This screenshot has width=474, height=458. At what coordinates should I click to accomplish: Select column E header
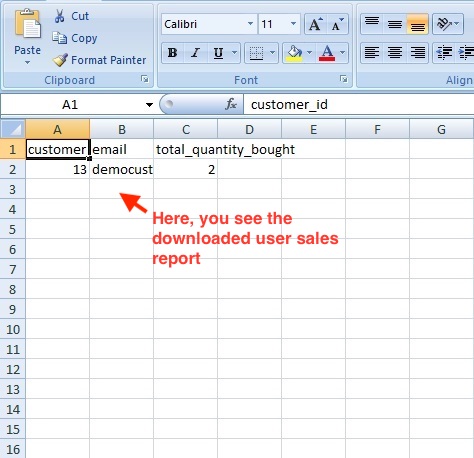(x=313, y=129)
